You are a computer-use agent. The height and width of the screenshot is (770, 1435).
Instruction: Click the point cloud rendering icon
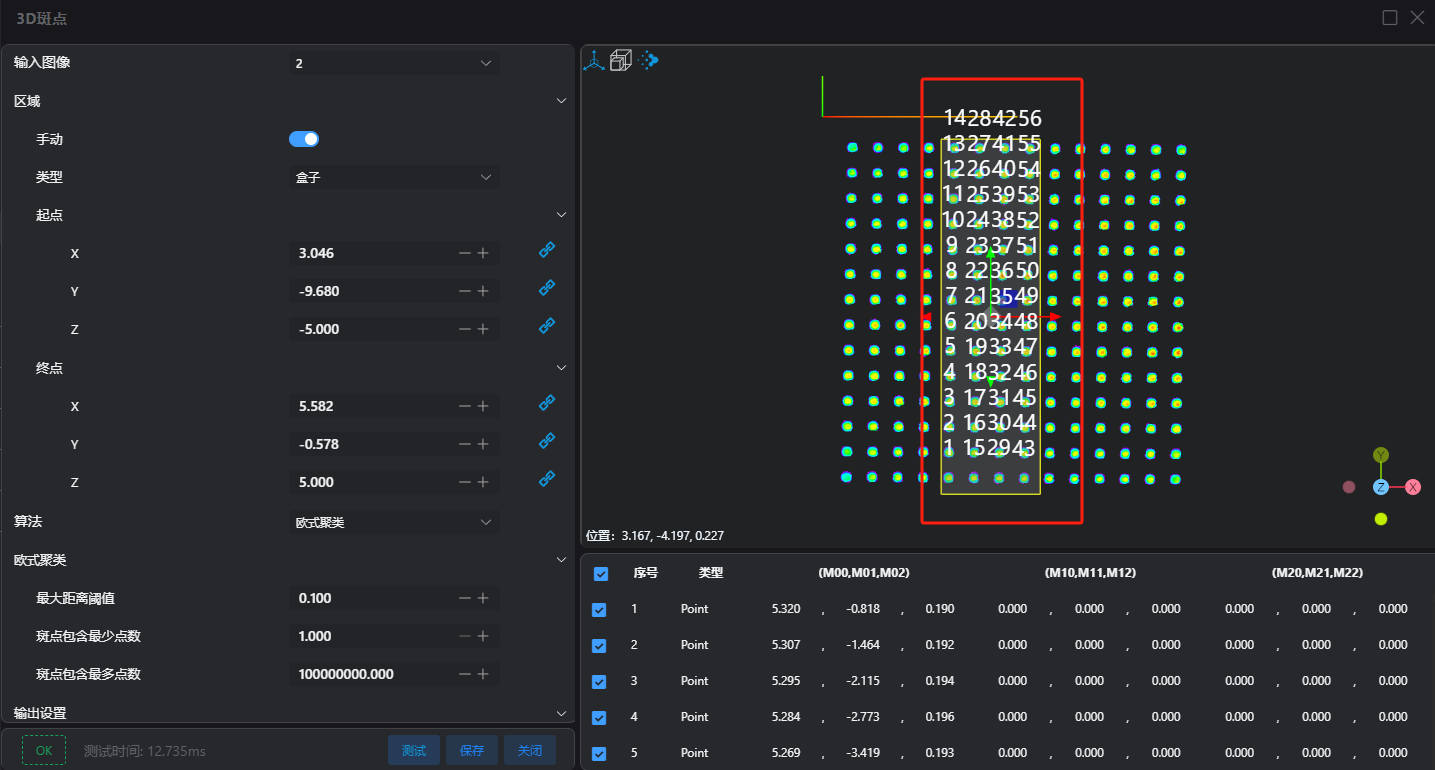coord(648,61)
